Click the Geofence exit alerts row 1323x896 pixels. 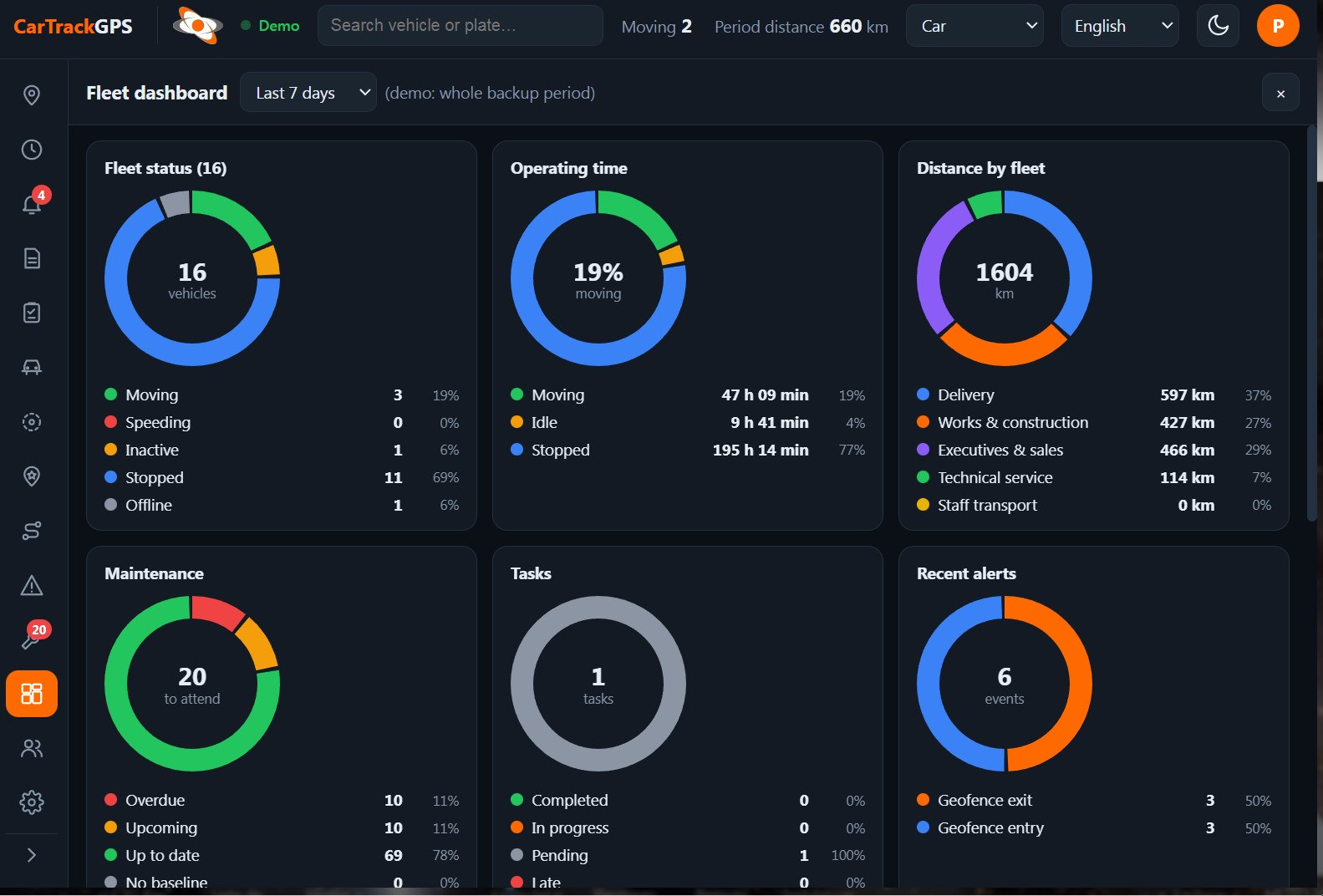click(x=1094, y=801)
